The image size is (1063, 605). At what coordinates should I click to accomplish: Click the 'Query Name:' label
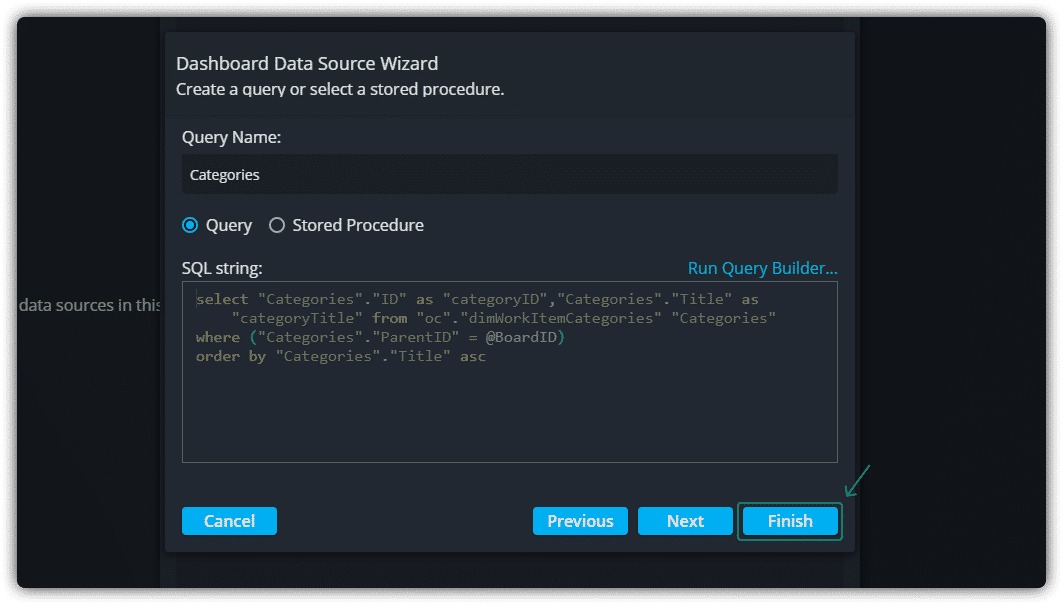pos(231,137)
